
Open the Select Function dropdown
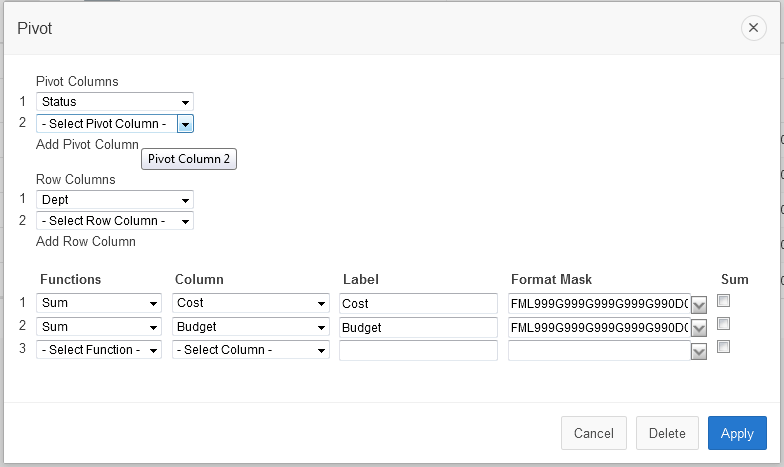point(99,350)
